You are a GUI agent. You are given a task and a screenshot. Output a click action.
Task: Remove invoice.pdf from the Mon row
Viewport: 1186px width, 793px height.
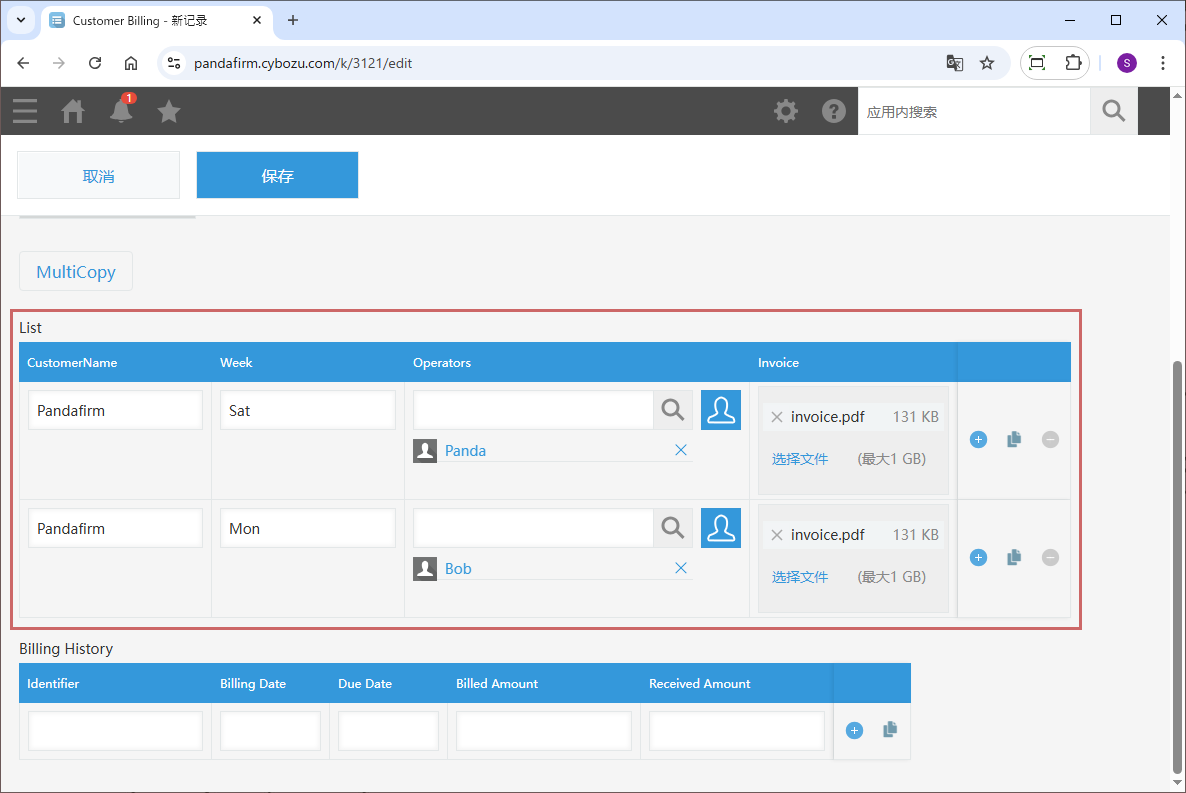click(x=777, y=535)
